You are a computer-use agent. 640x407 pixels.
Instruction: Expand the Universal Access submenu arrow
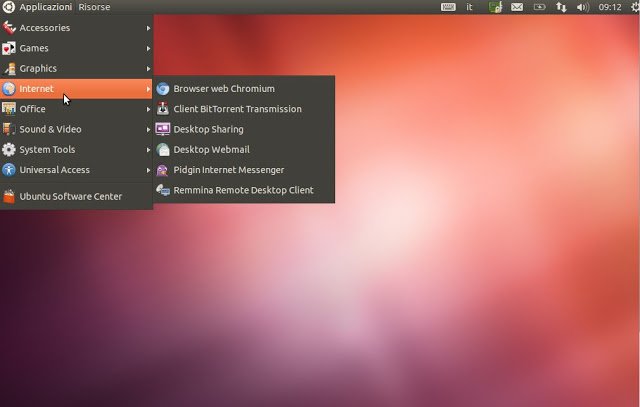pyautogui.click(x=148, y=170)
